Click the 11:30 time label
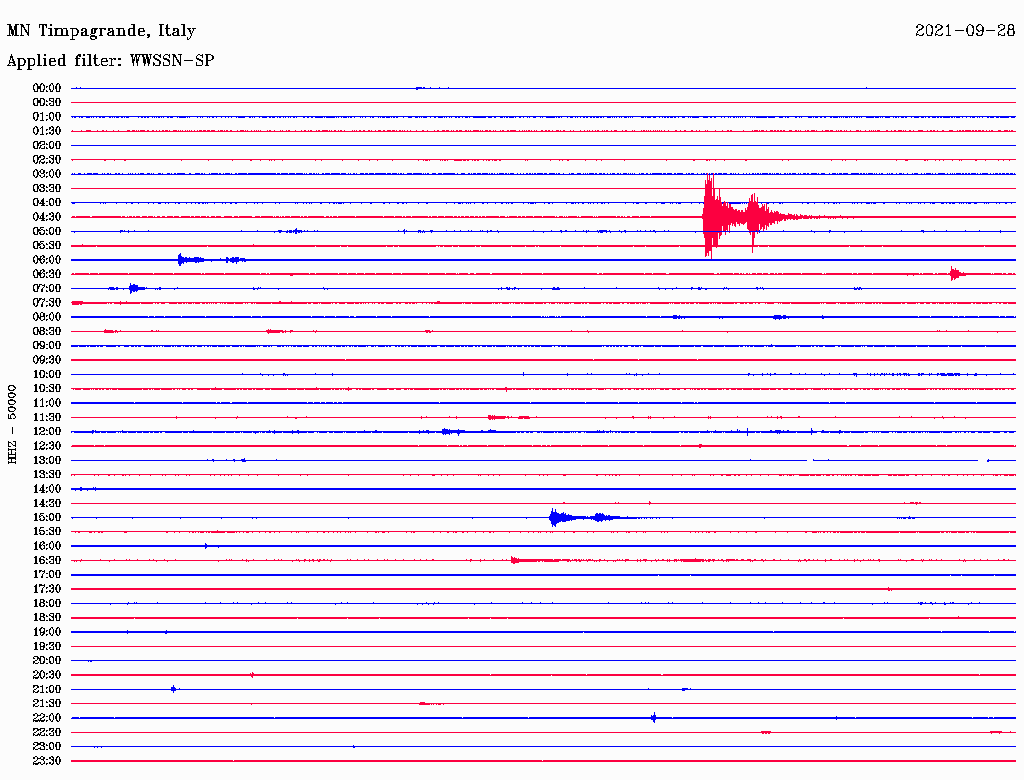Screen dimensions: 1024x780 point(47,417)
